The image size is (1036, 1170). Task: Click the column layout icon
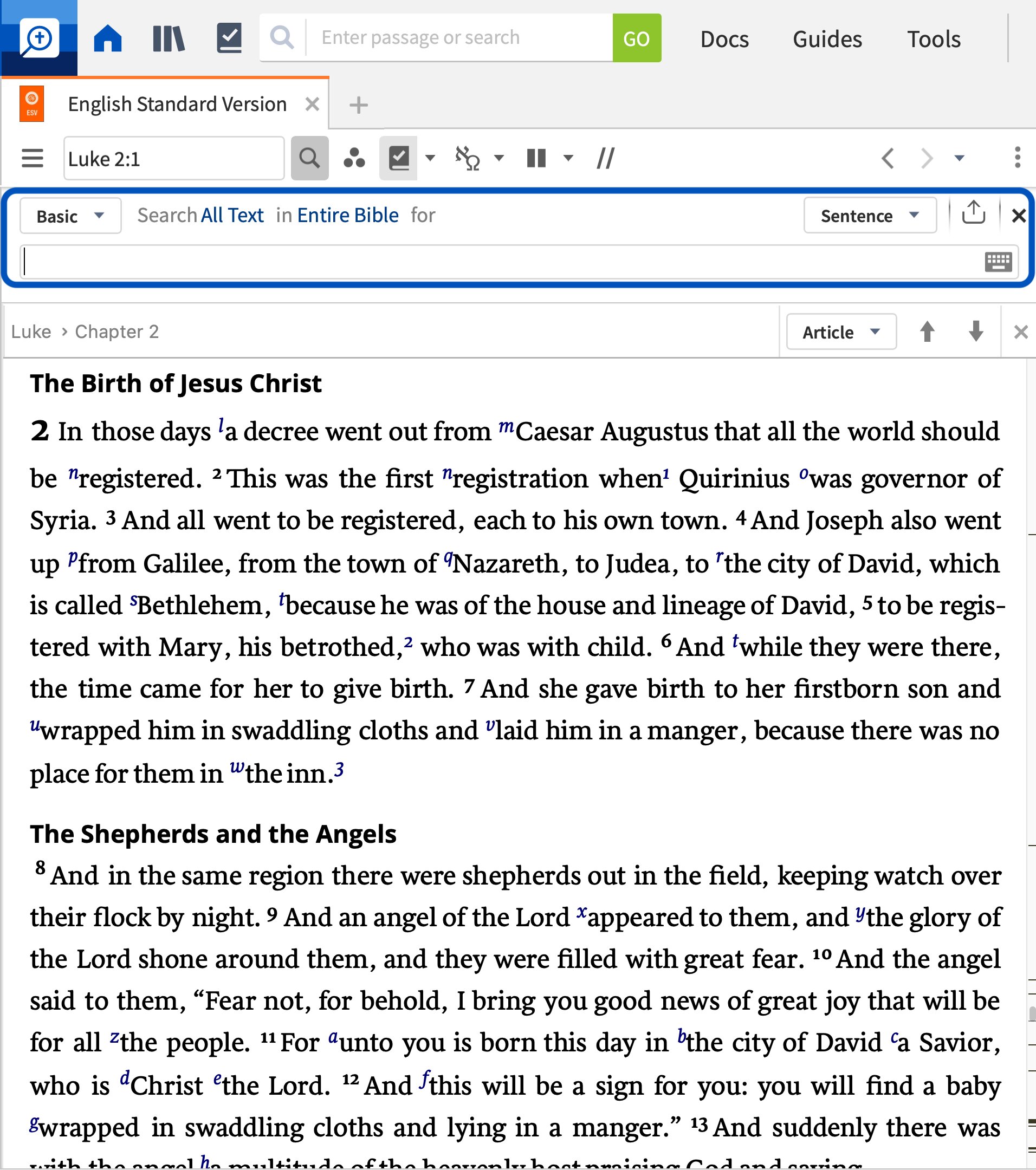pyautogui.click(x=536, y=158)
